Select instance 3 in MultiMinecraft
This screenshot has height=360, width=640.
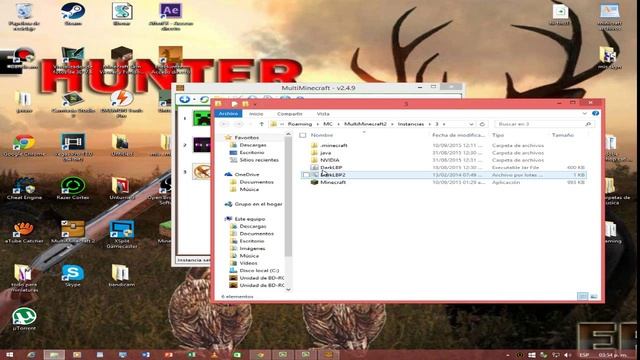[201, 171]
